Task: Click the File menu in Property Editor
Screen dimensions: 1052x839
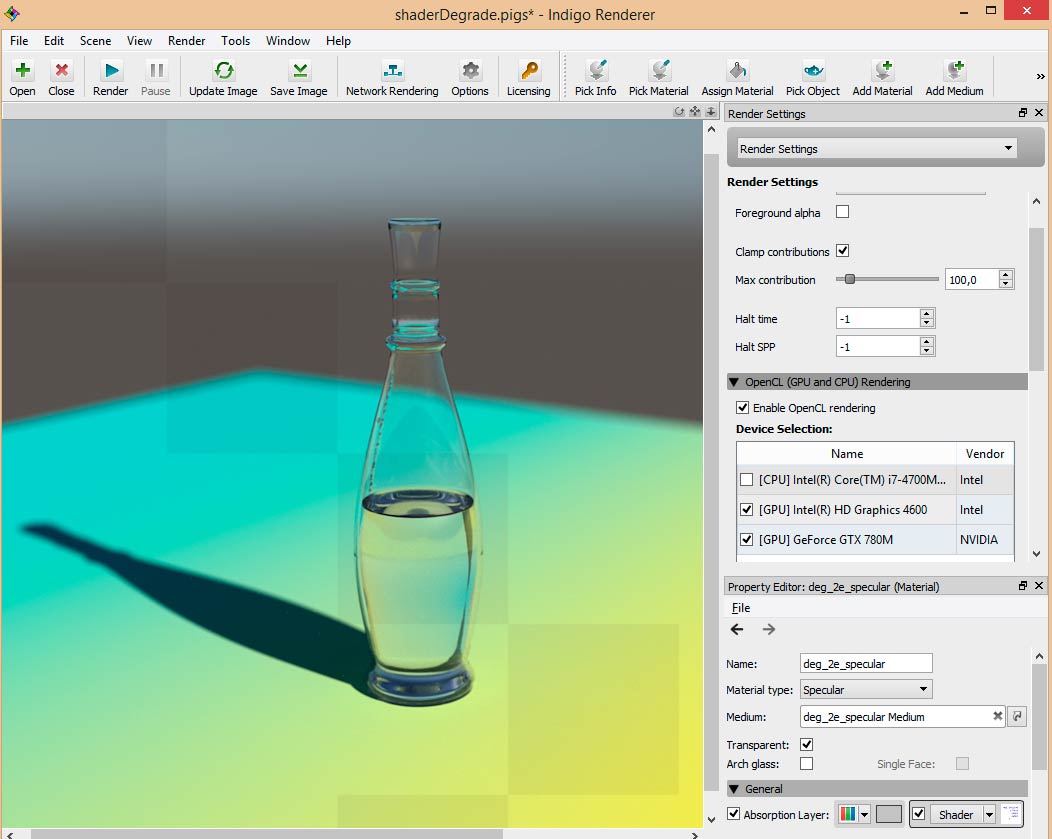Action: click(740, 608)
